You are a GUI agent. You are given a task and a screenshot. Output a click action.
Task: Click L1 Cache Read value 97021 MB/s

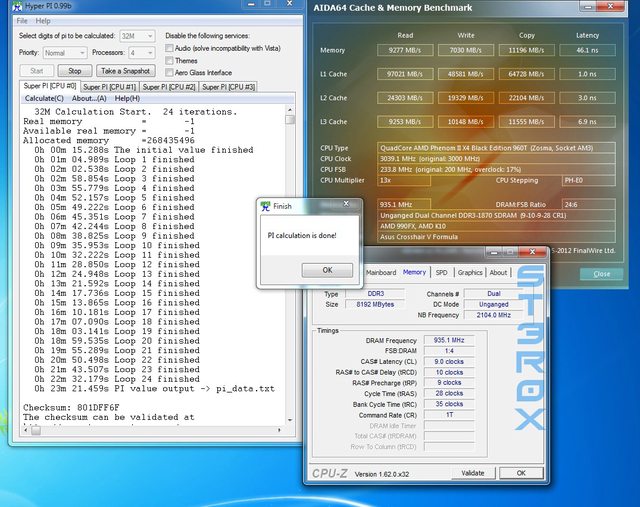404,74
